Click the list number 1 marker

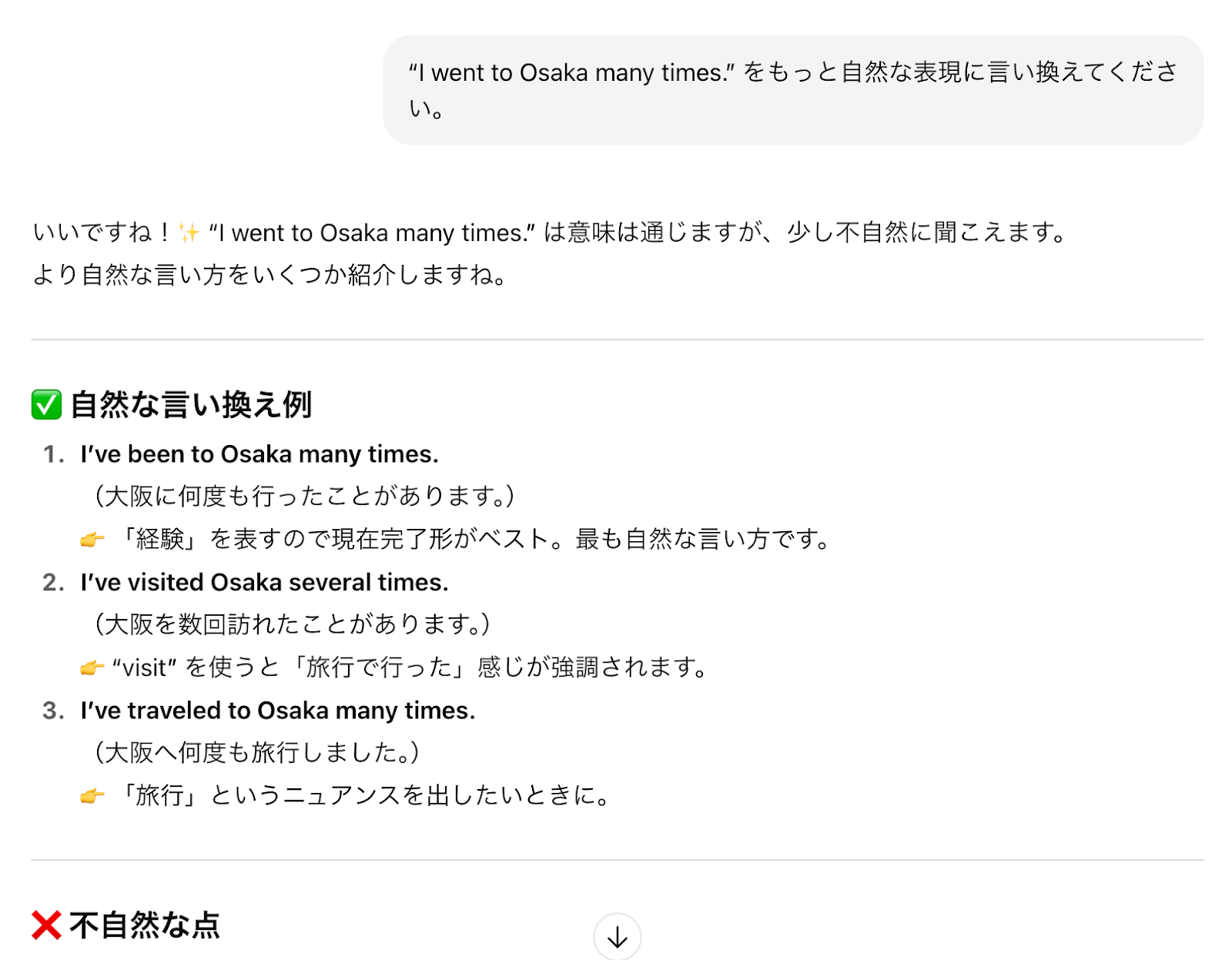tap(53, 454)
